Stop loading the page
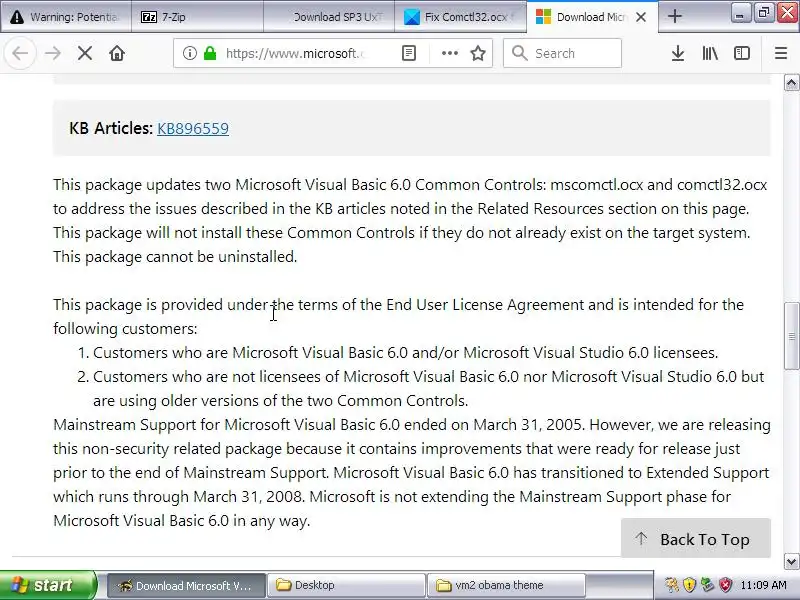The height and width of the screenshot is (600, 800). click(x=85, y=53)
